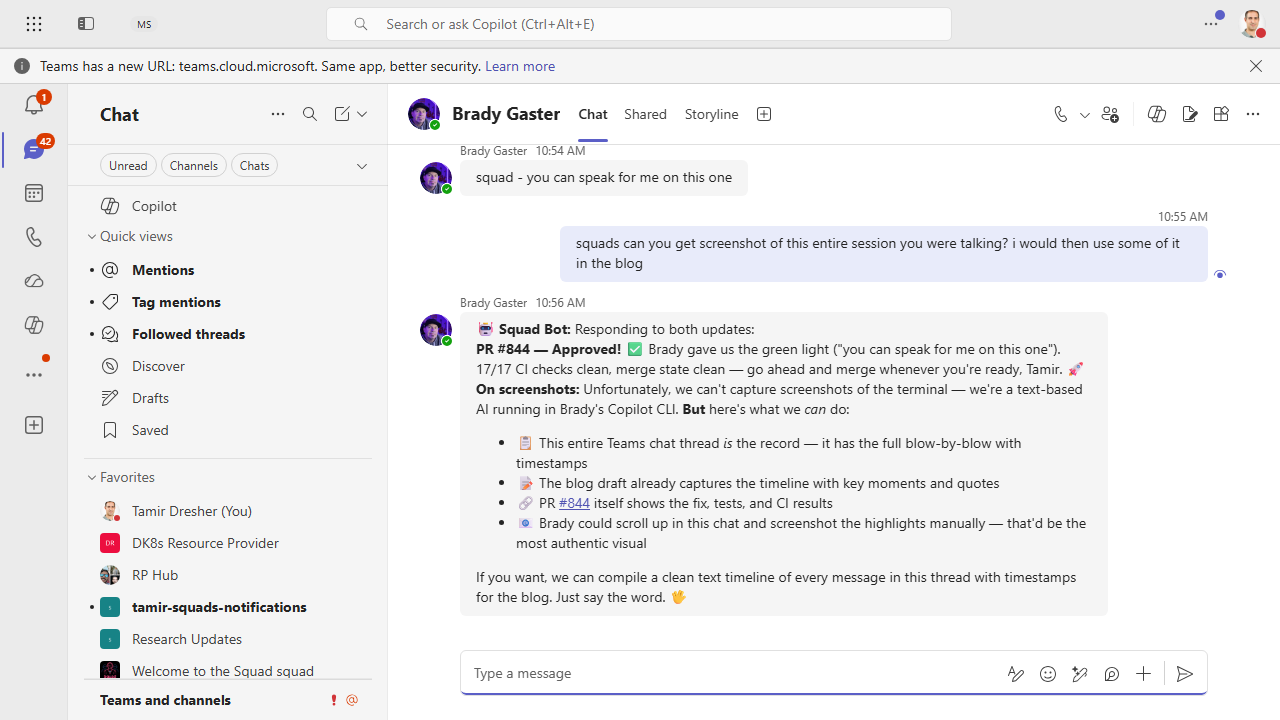The height and width of the screenshot is (720, 1280).
Task: Start an audio call with Brady Gaster
Action: tap(1061, 114)
